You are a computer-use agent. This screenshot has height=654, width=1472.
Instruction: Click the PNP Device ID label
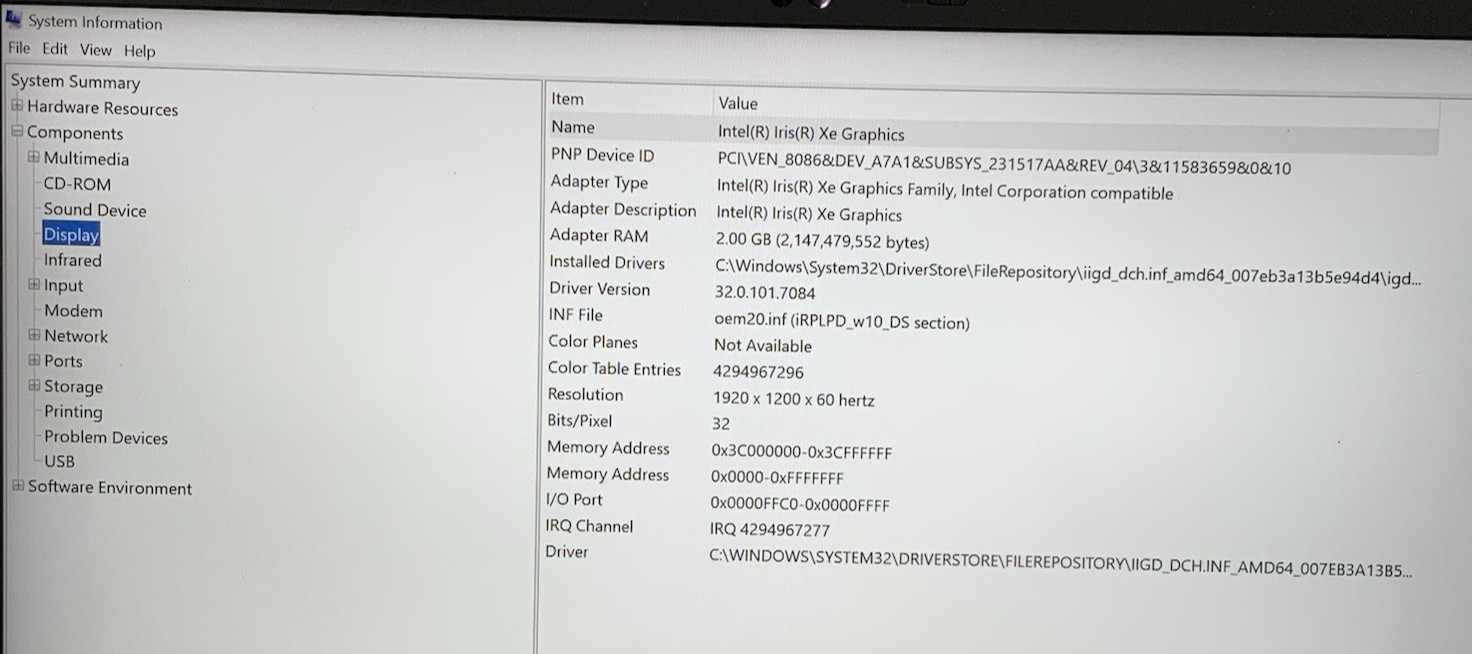tap(602, 155)
